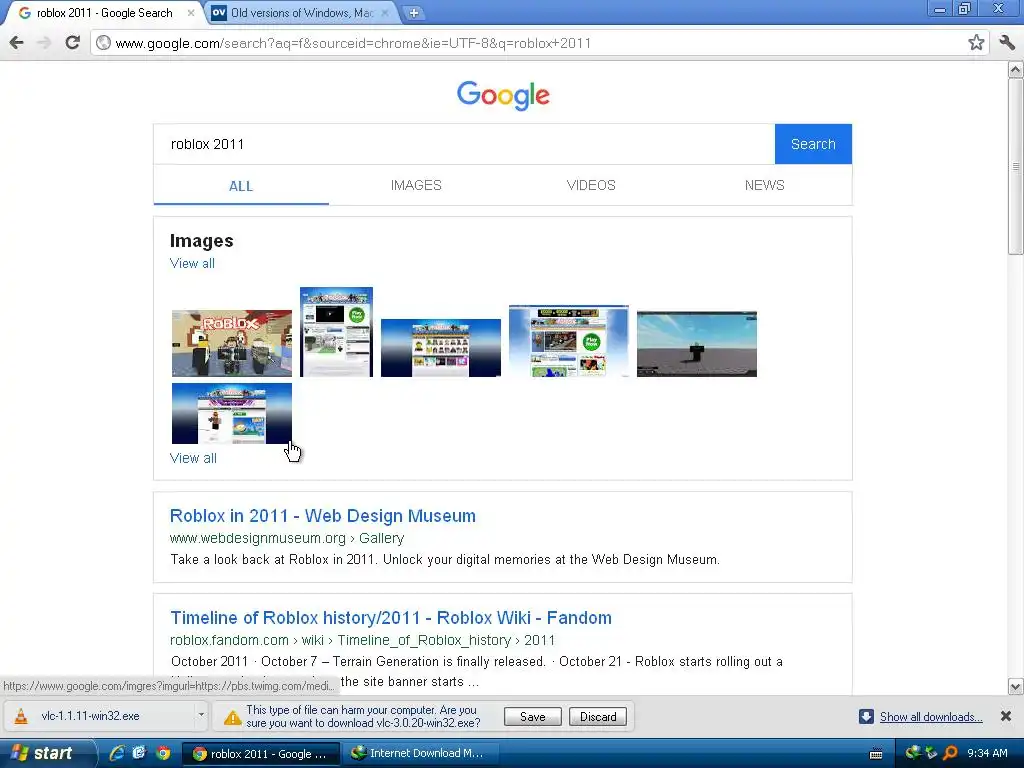Image resolution: width=1024 pixels, height=768 pixels.
Task: Discard the vlc-3.0.20-win32.exe download
Action: coord(598,717)
